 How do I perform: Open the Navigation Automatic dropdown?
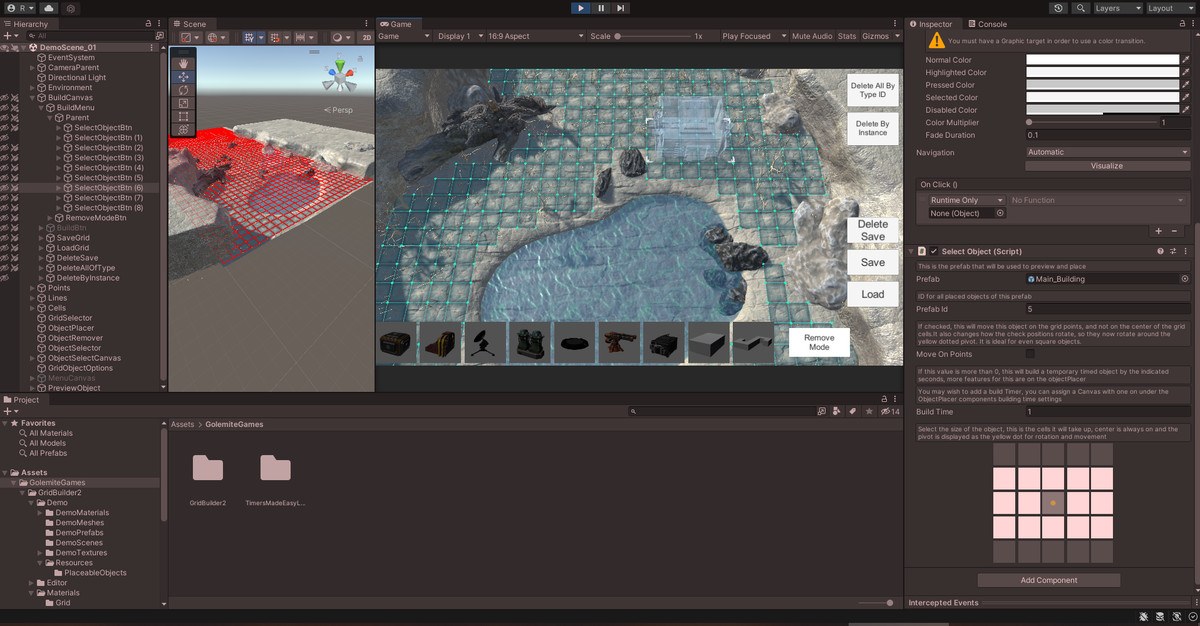pos(1108,152)
